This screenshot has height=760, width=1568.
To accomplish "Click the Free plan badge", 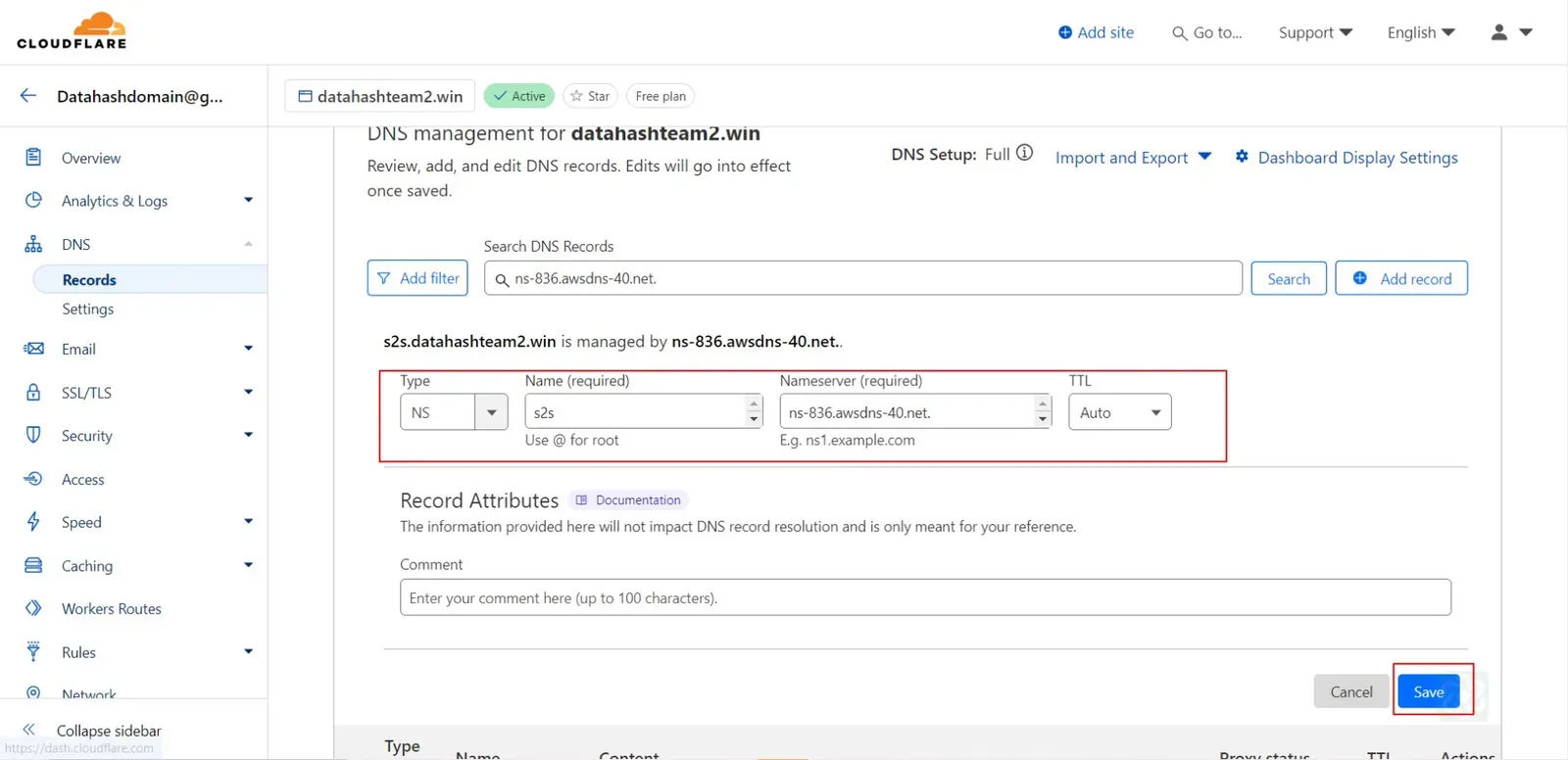I will (x=661, y=96).
